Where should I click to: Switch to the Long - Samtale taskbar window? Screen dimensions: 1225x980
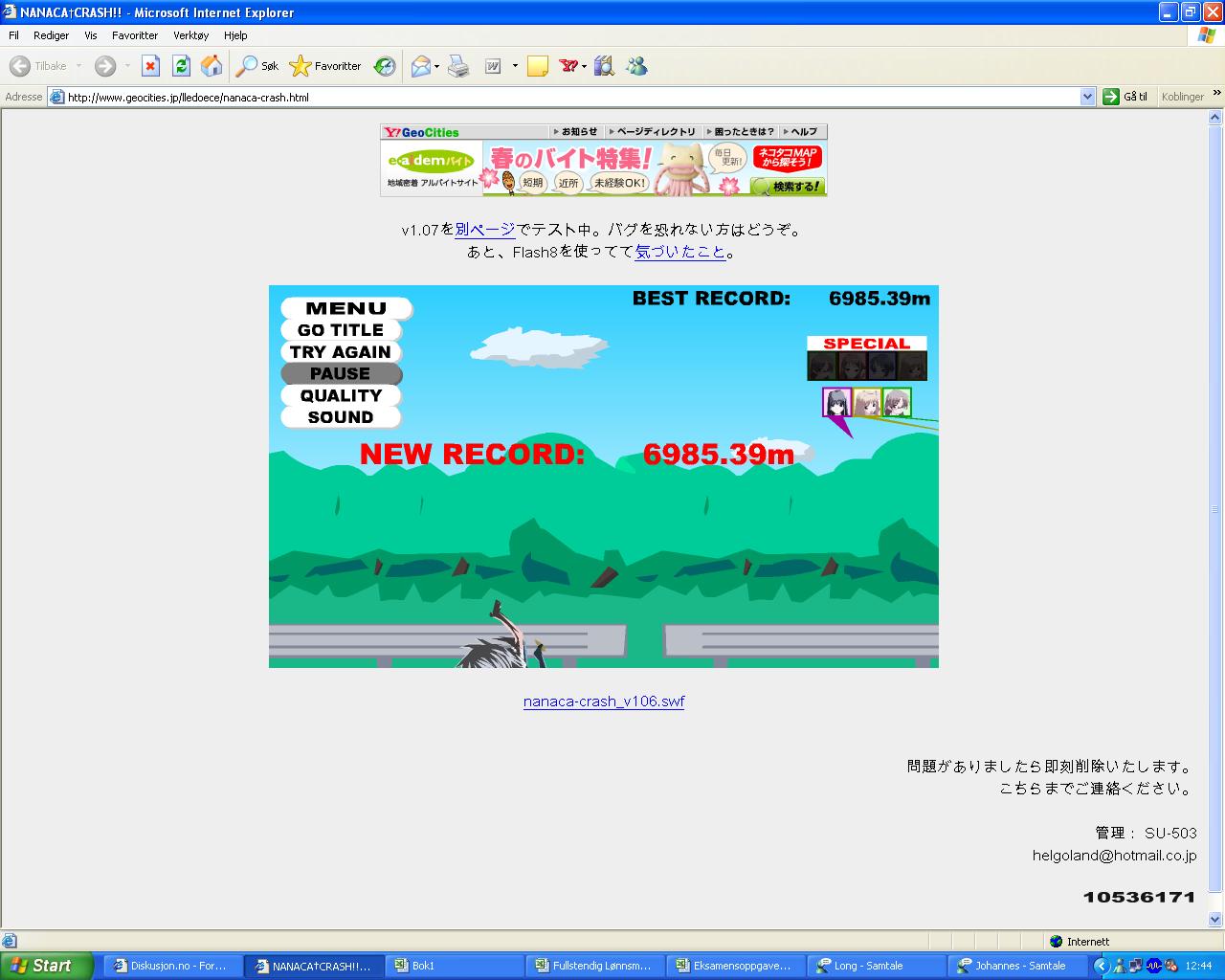(x=876, y=966)
